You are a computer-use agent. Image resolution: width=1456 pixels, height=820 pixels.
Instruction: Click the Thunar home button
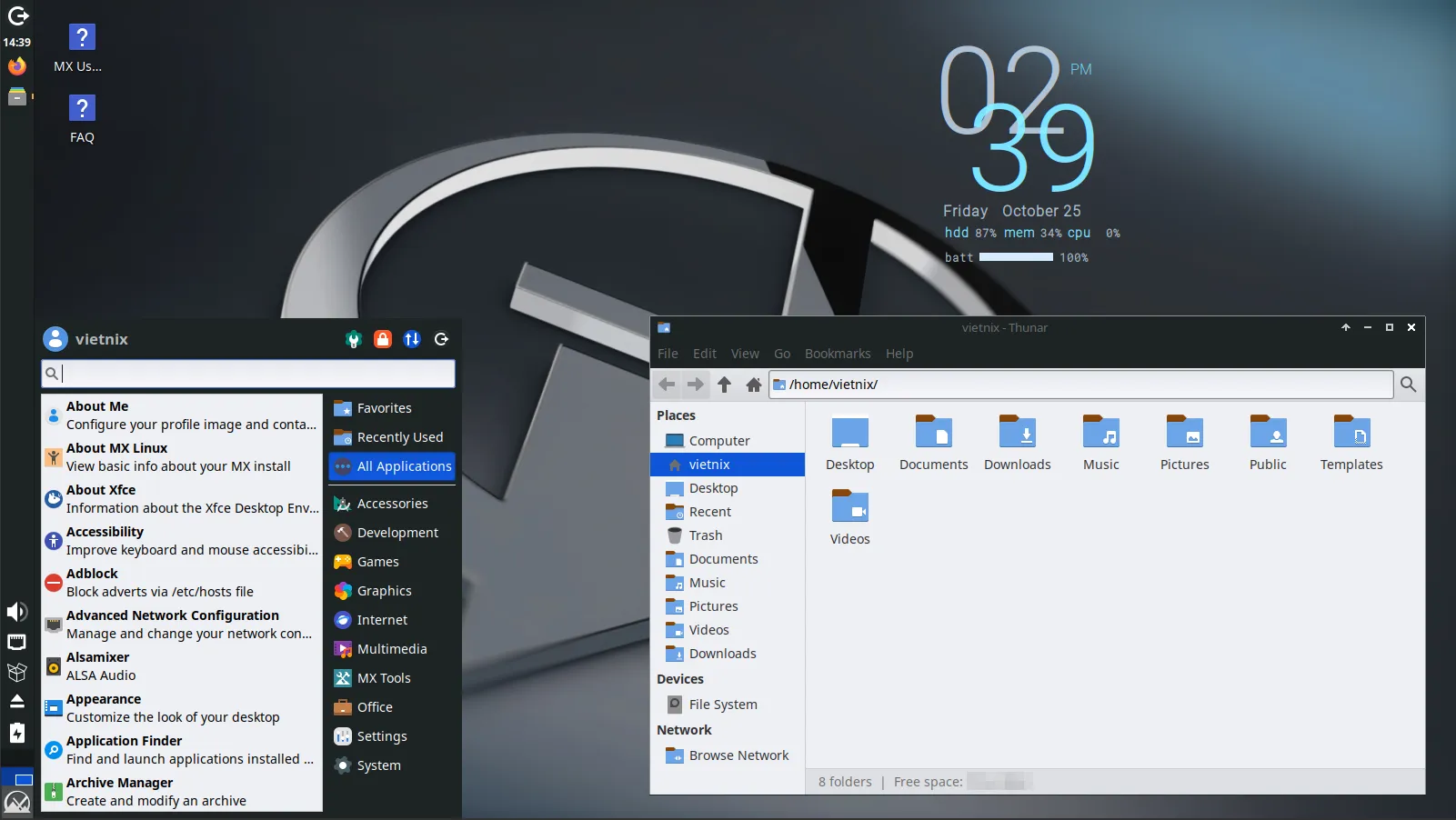click(x=754, y=385)
